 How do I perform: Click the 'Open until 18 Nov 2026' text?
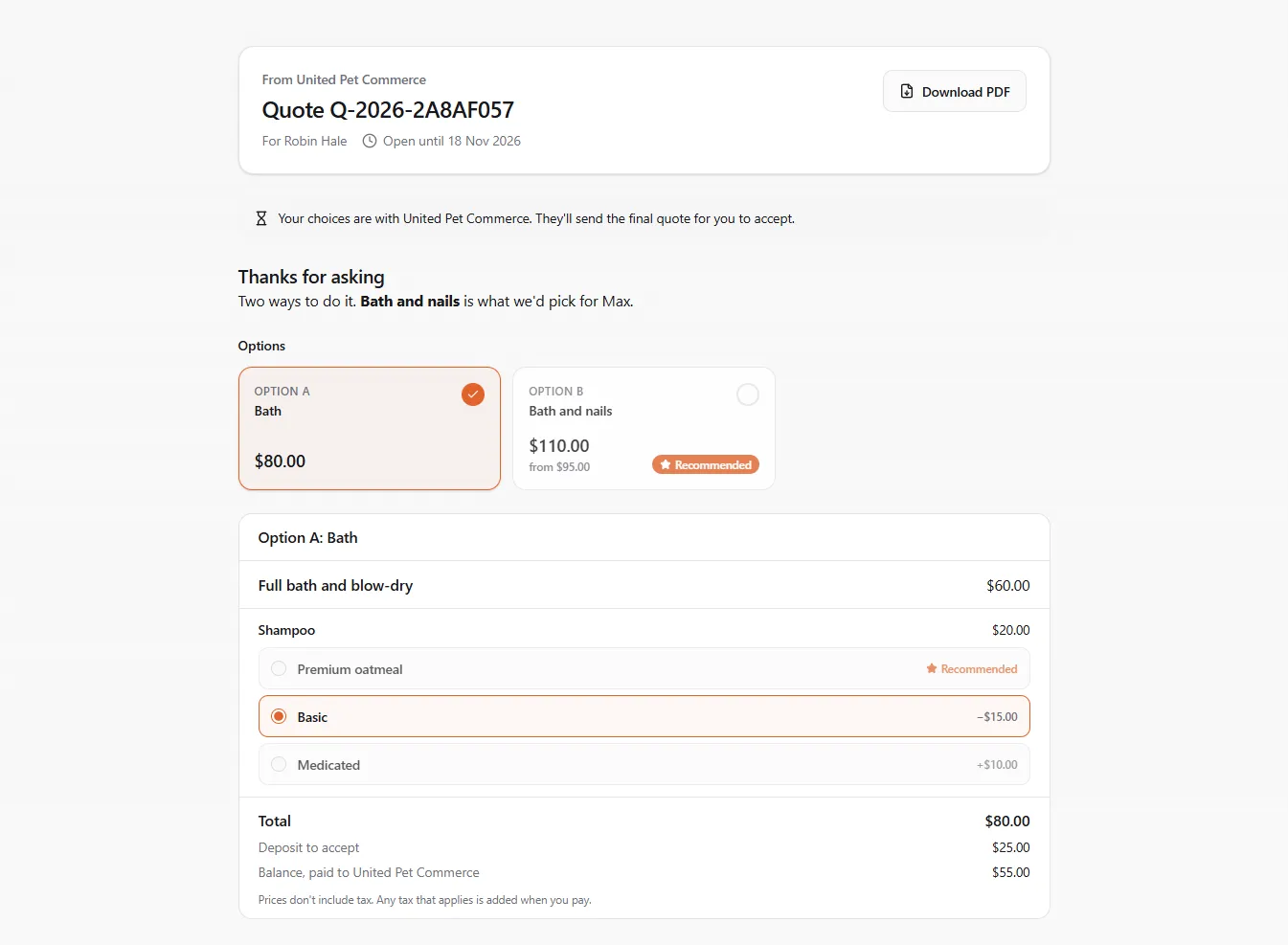(x=452, y=141)
